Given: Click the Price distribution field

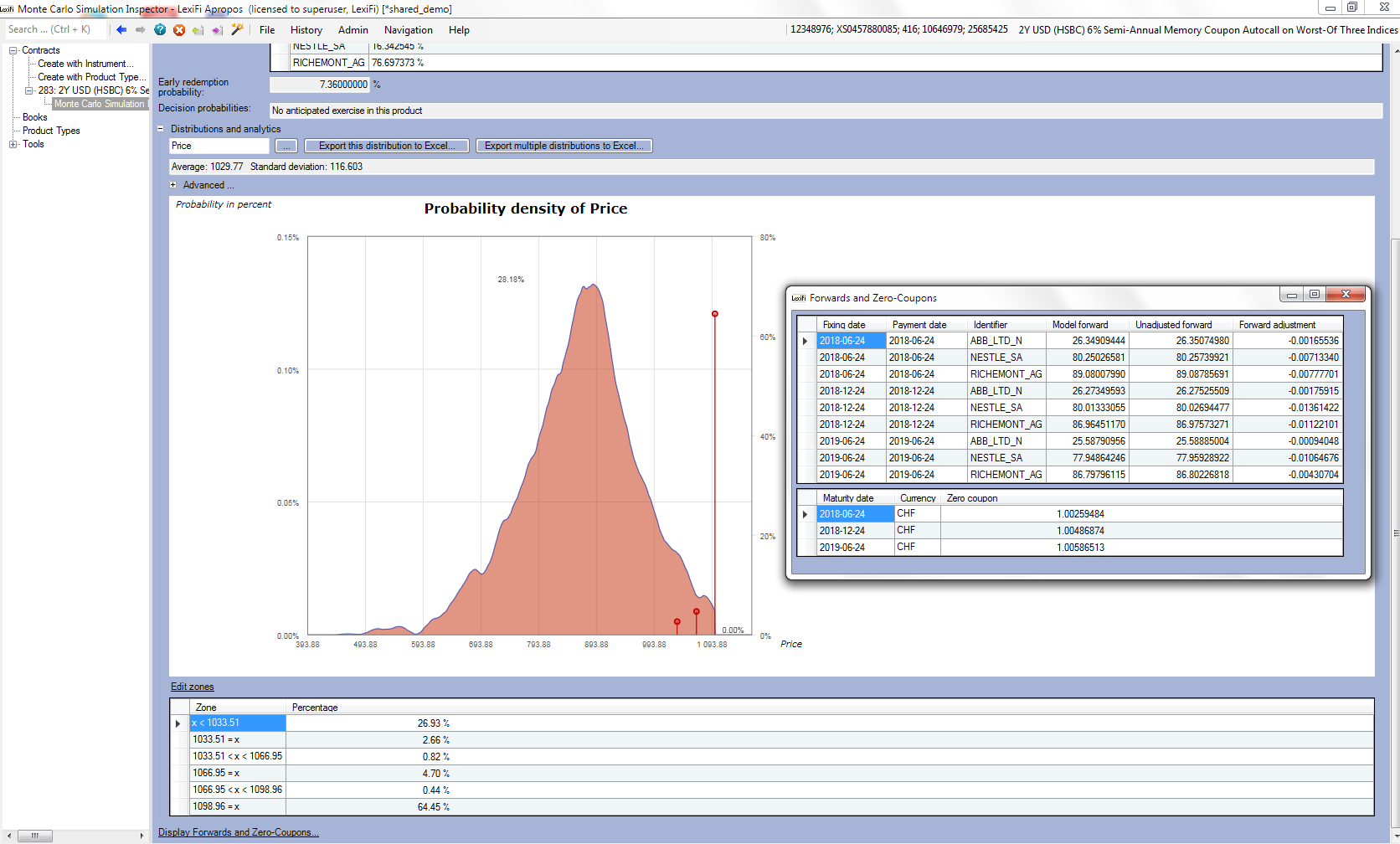Looking at the screenshot, I should pyautogui.click(x=219, y=146).
